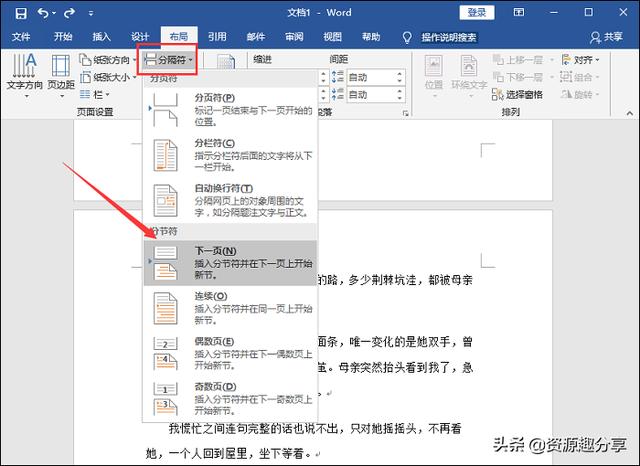Click the second 自动 spacing value field
The height and width of the screenshot is (466, 640).
tap(371, 95)
